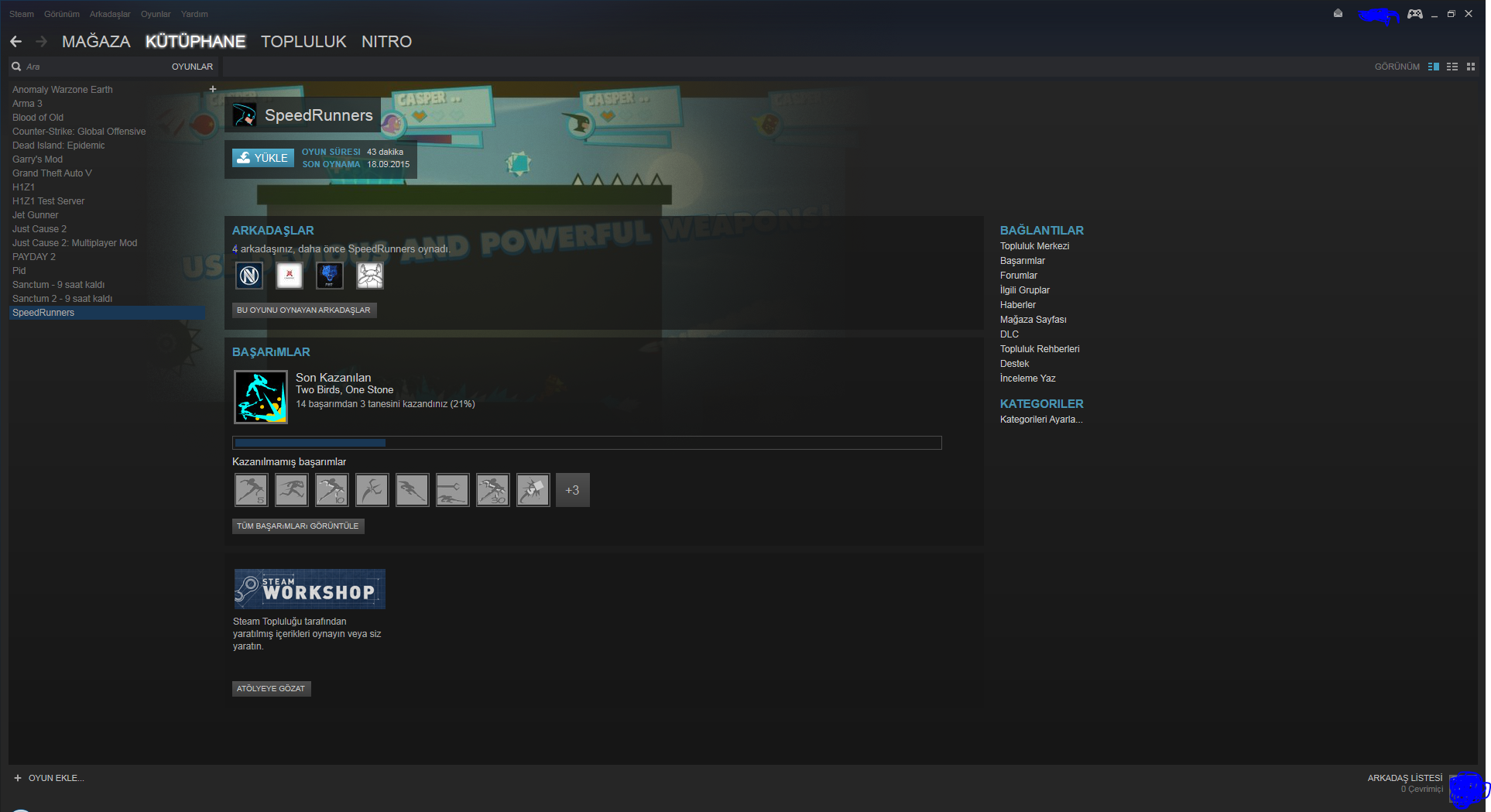Select the first unearned achievement icon
The height and width of the screenshot is (812, 1491).
tap(252, 490)
